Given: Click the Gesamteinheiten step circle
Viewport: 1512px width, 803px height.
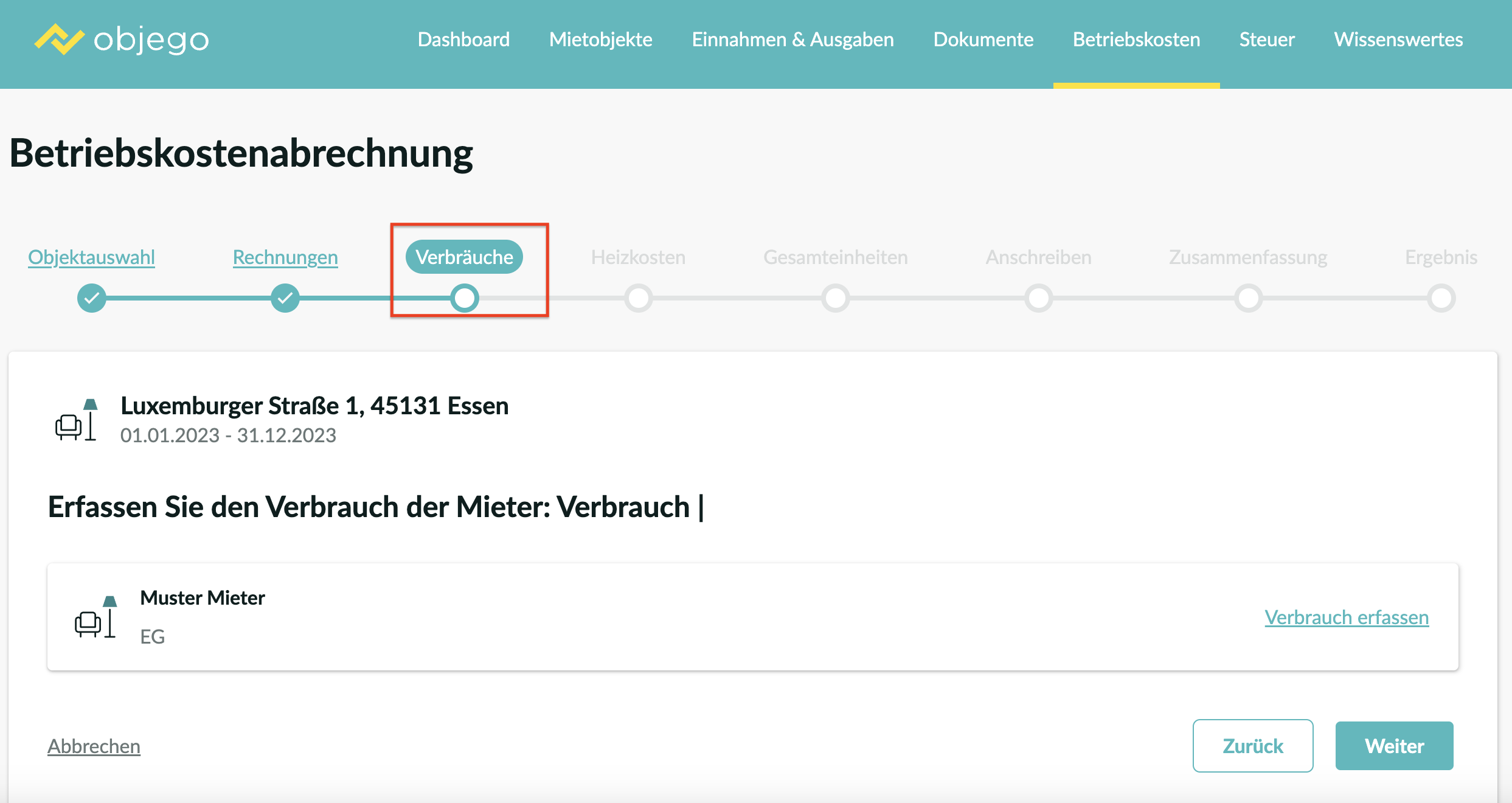Looking at the screenshot, I should point(836,298).
